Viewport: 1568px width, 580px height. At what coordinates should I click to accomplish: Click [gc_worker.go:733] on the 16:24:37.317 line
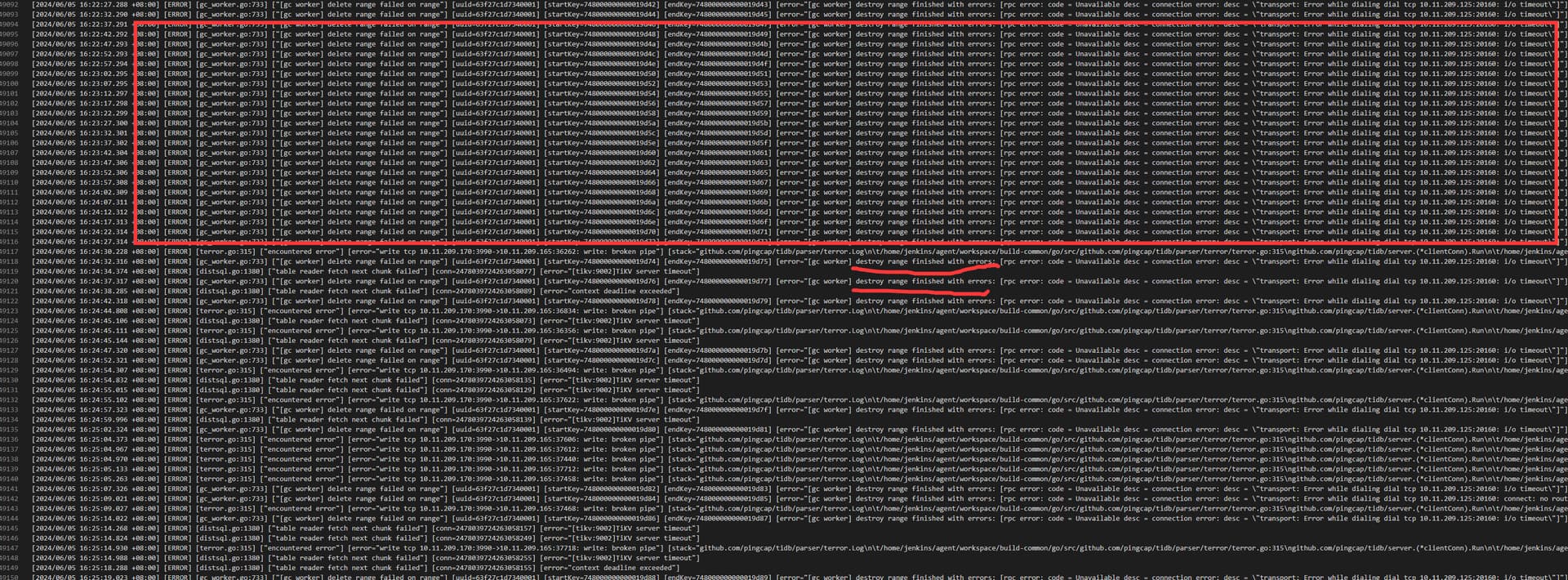click(231, 281)
